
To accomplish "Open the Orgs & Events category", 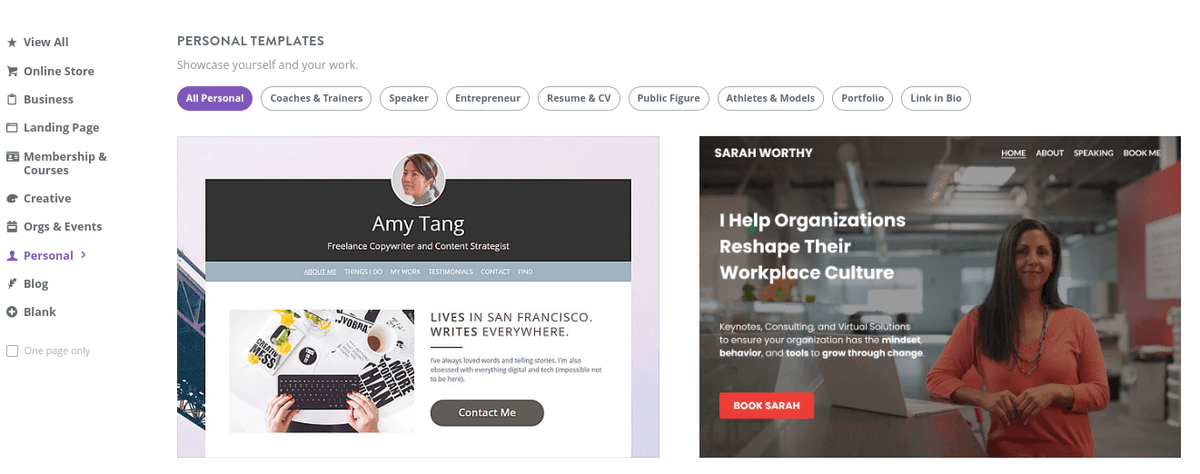I will 63,226.
